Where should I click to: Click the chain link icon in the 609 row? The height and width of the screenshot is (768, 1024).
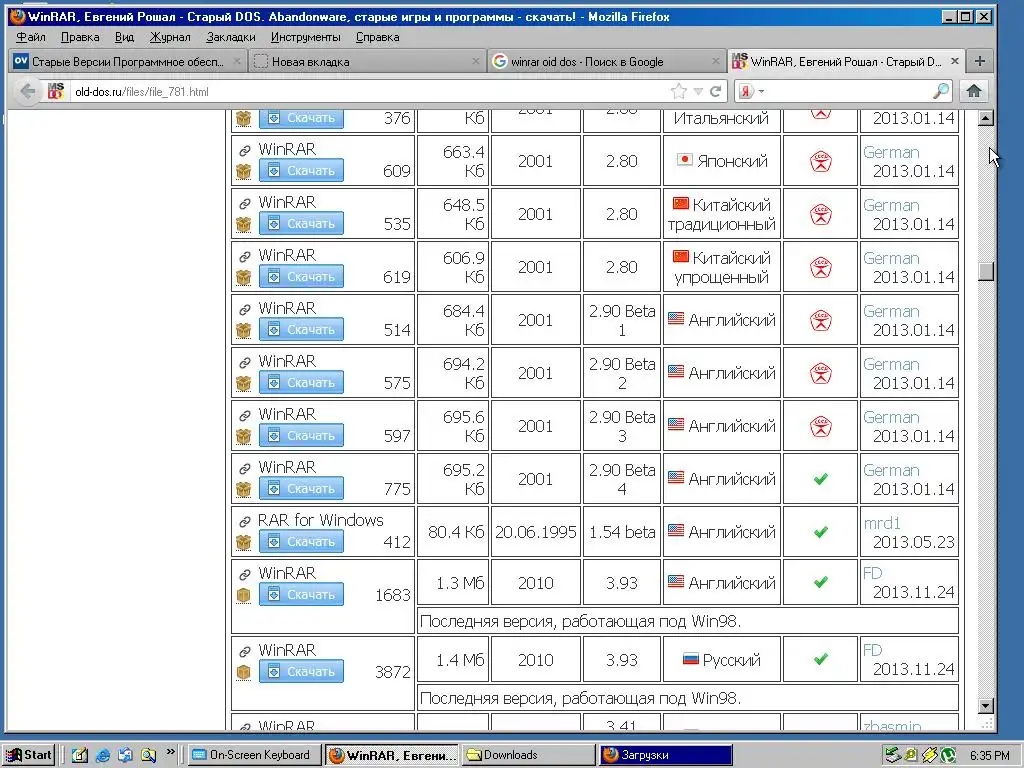click(x=244, y=151)
